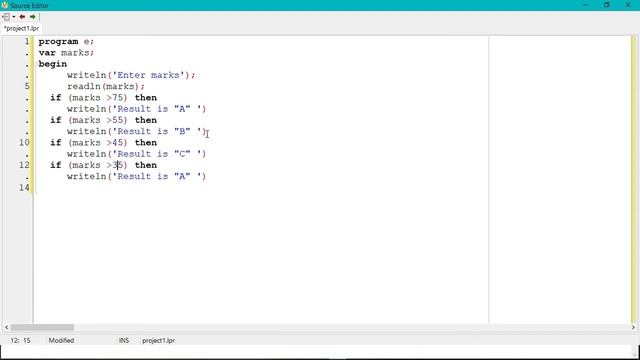This screenshot has width=640, height=360.
Task: Click the view/history icon in the toolbar
Action: pyautogui.click(x=6, y=17)
